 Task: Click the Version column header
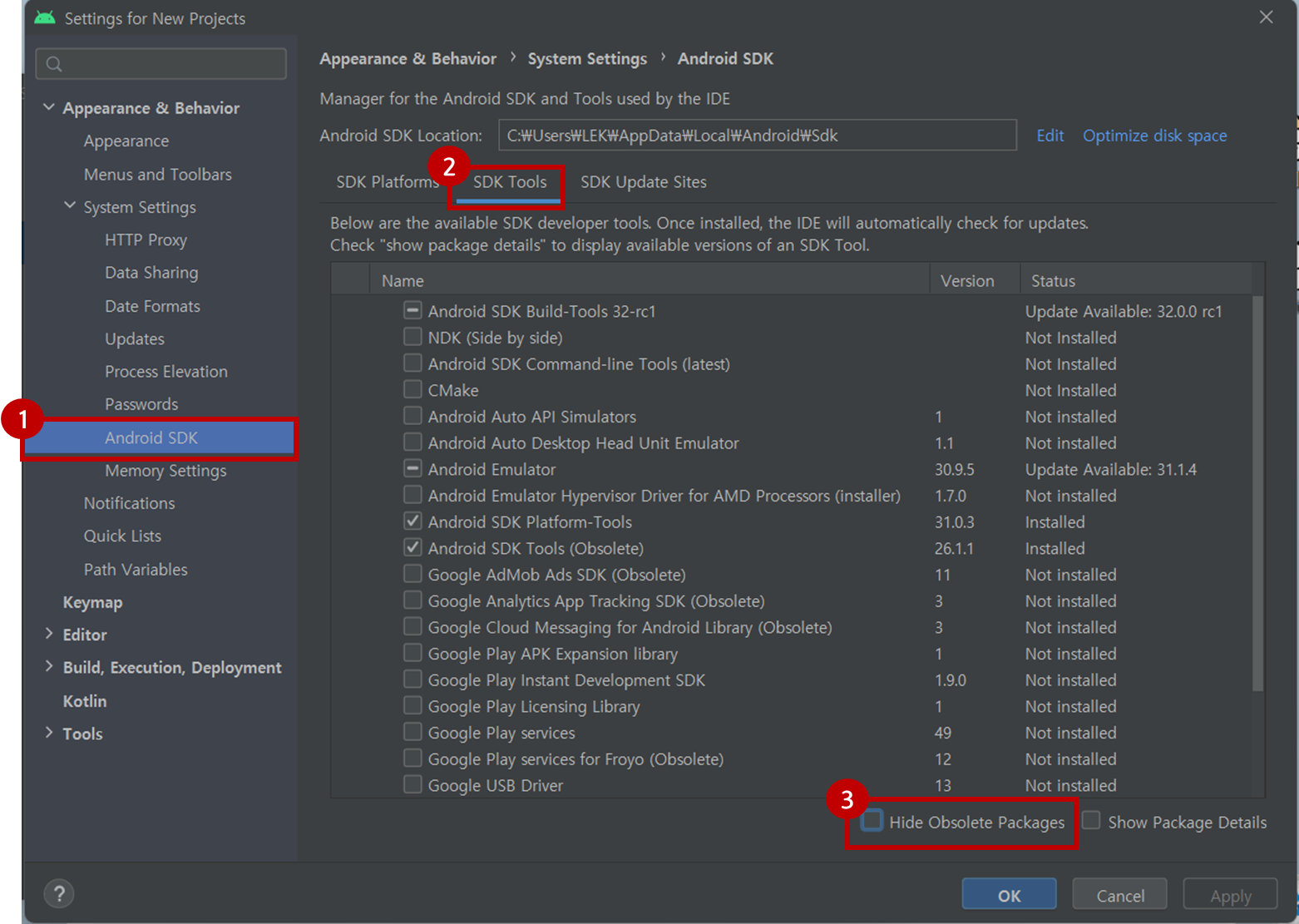(x=975, y=280)
